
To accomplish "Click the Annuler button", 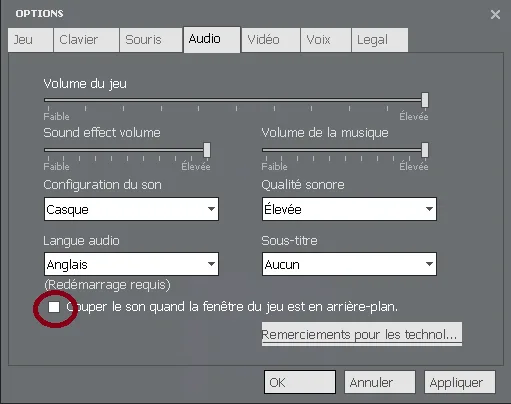I will point(380,382).
